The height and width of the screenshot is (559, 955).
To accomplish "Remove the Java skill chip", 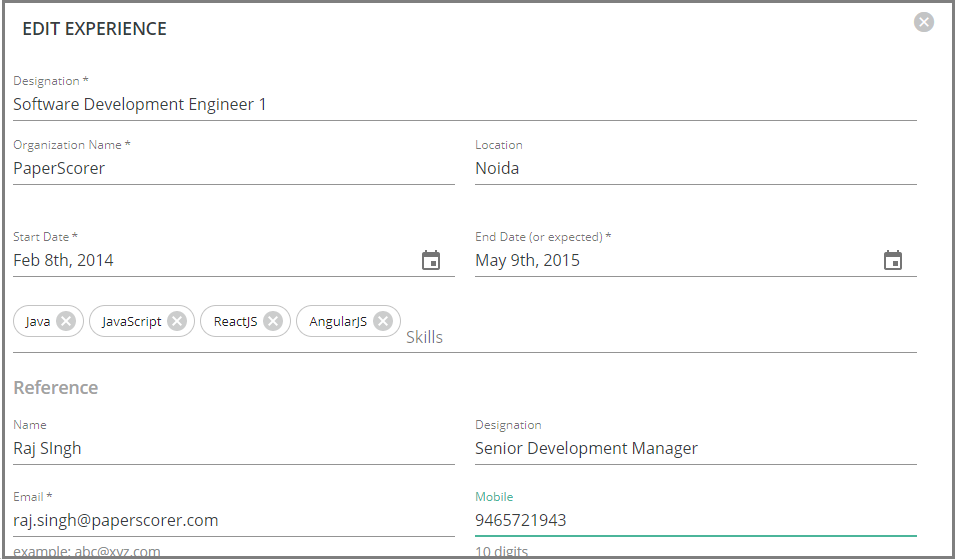I will (x=66, y=321).
